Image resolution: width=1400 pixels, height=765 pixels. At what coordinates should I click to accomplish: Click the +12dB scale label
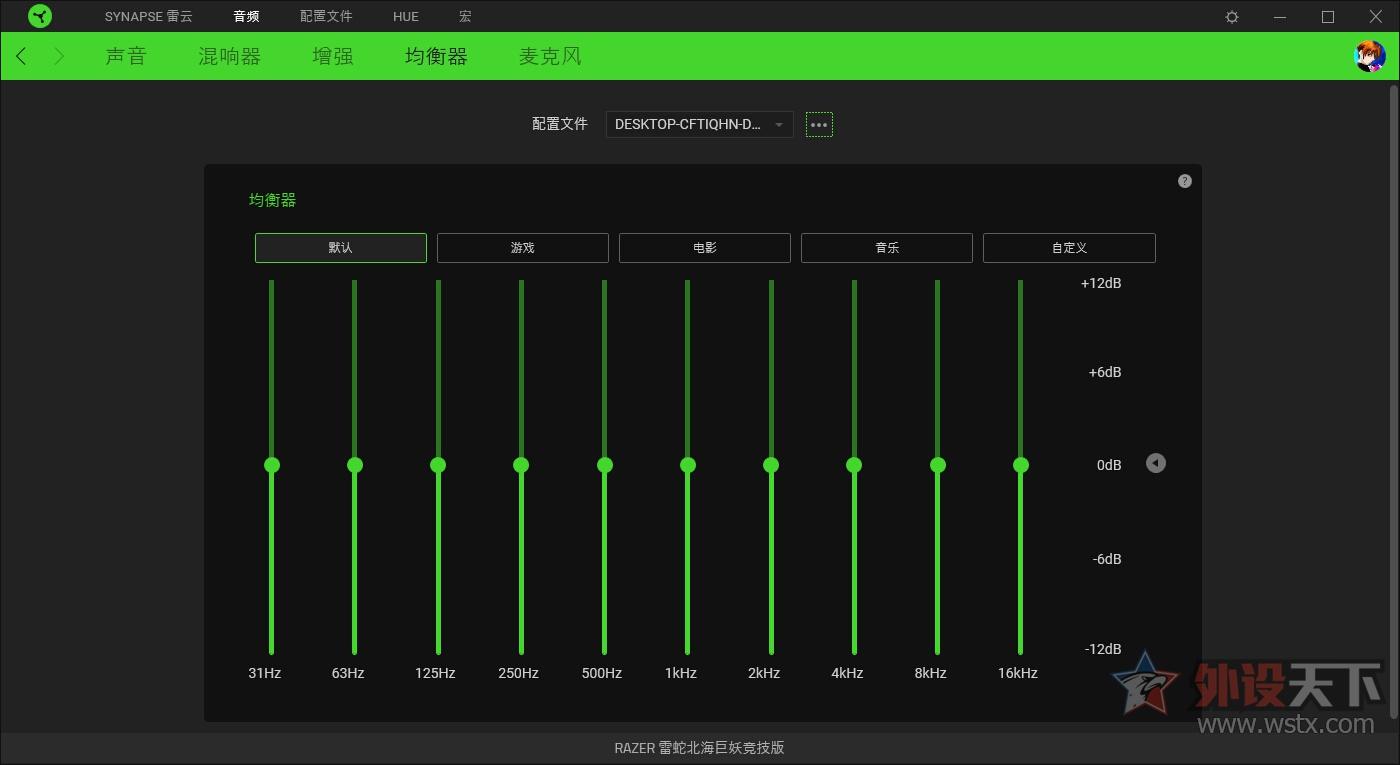(x=1101, y=283)
